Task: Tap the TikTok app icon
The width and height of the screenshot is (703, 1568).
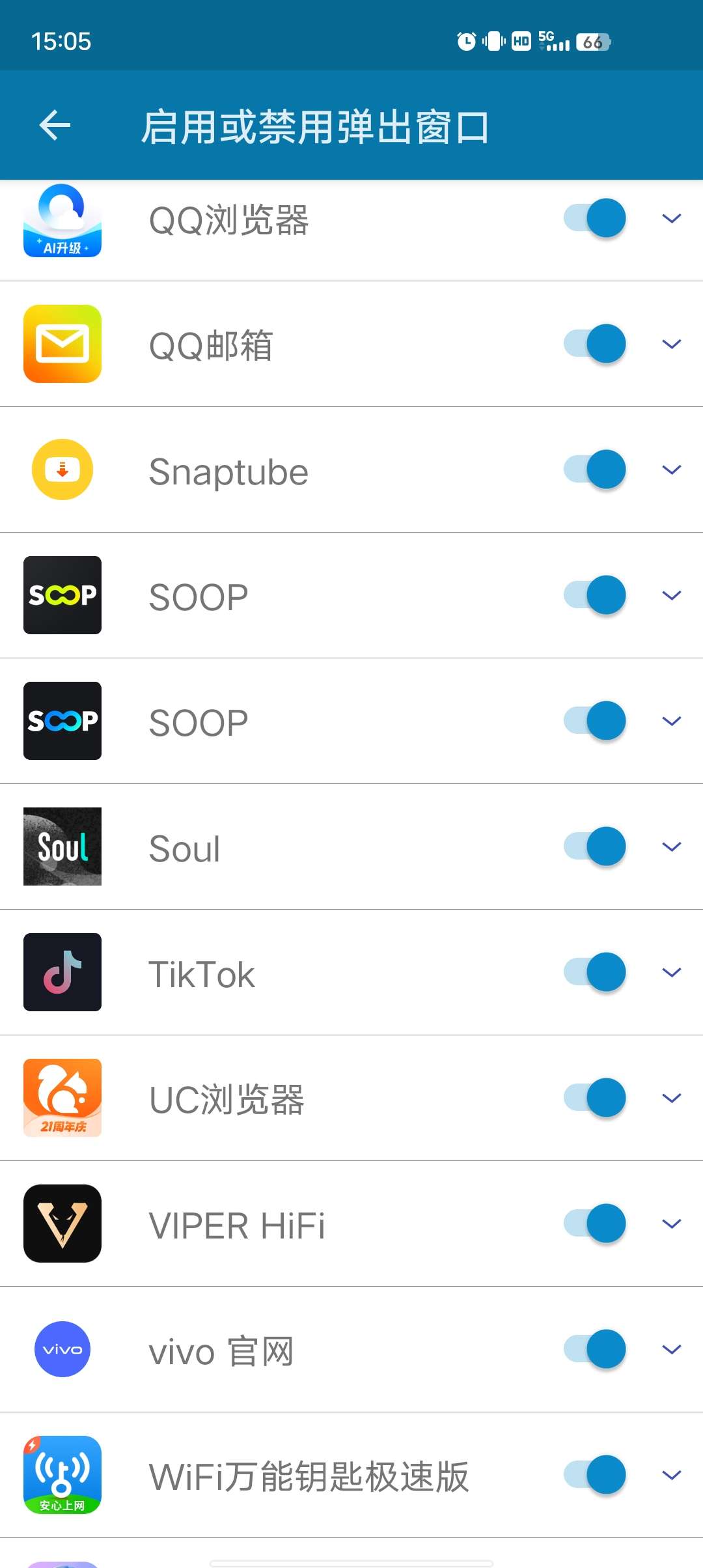Action: 62,972
